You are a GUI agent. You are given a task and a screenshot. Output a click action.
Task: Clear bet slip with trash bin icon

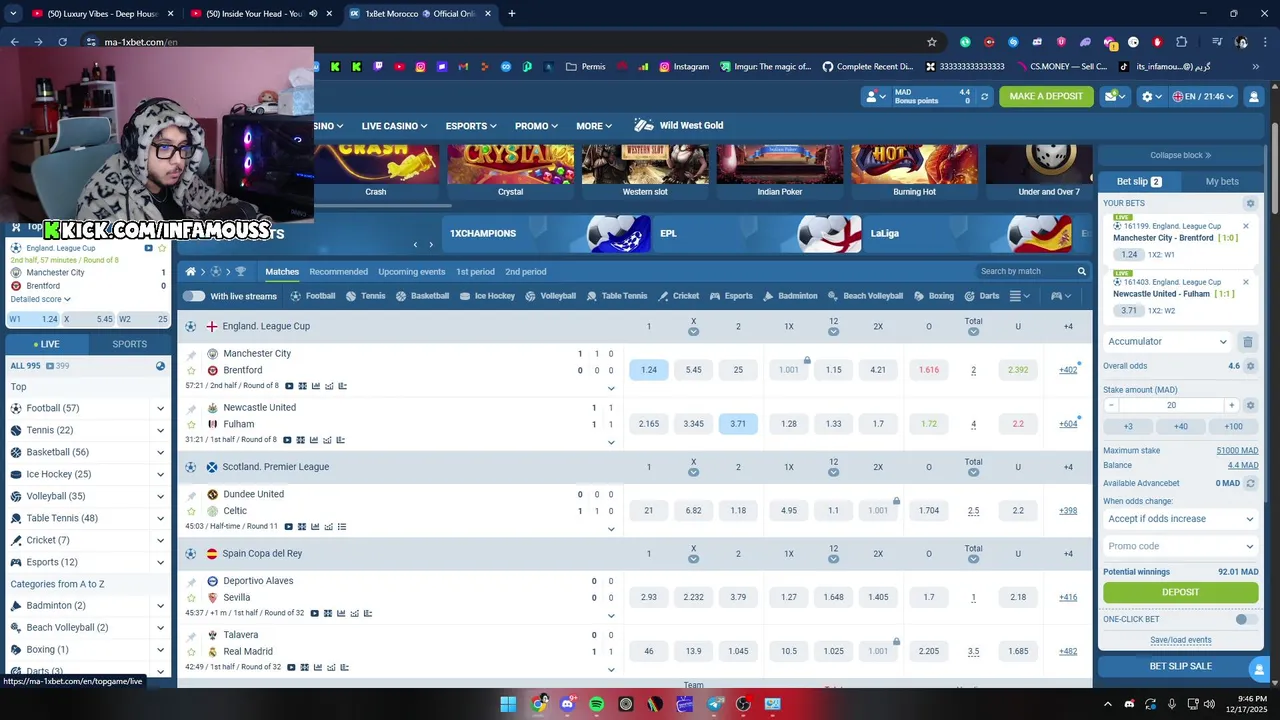click(1248, 342)
